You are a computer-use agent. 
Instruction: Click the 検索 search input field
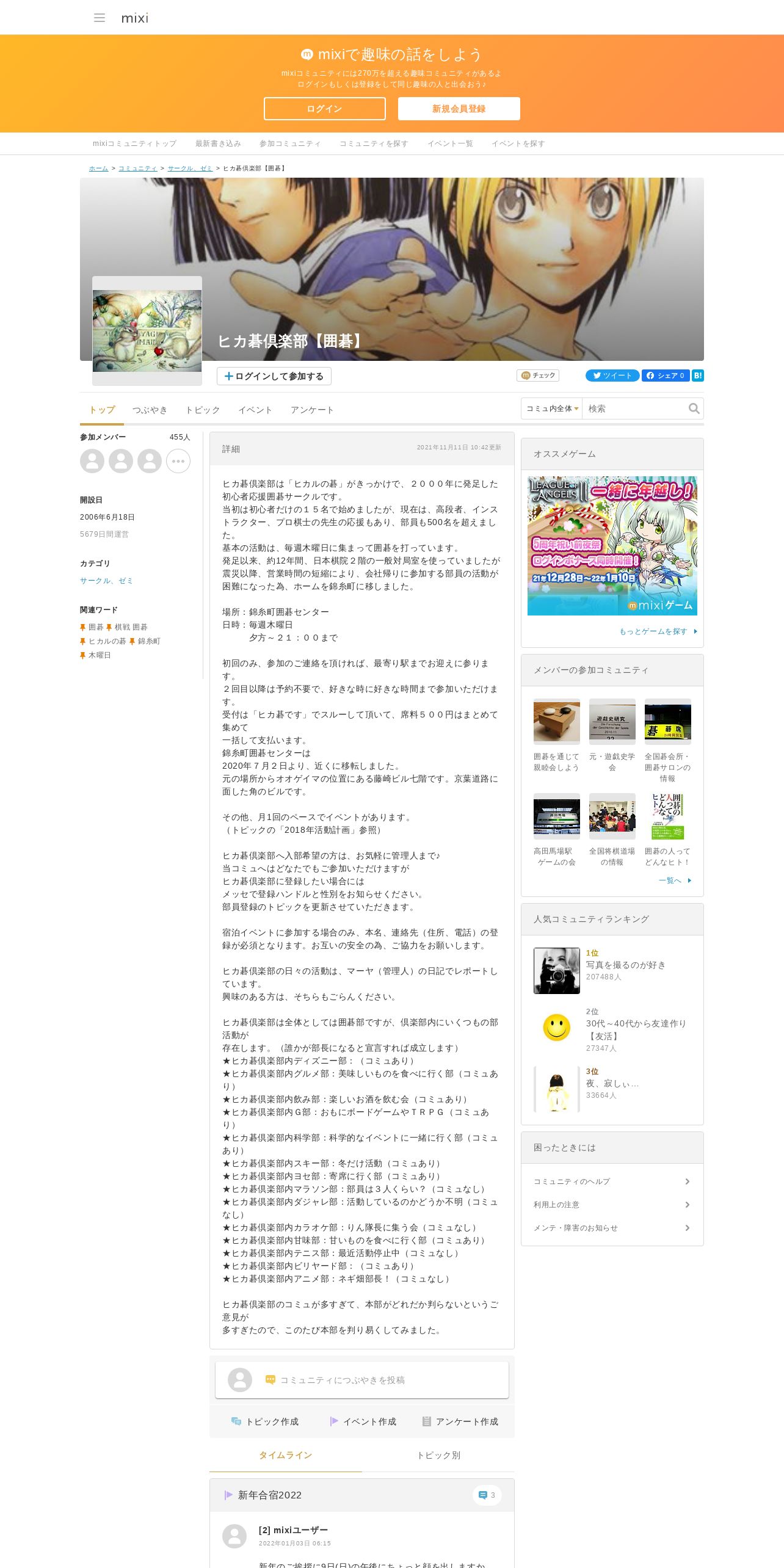[x=635, y=408]
